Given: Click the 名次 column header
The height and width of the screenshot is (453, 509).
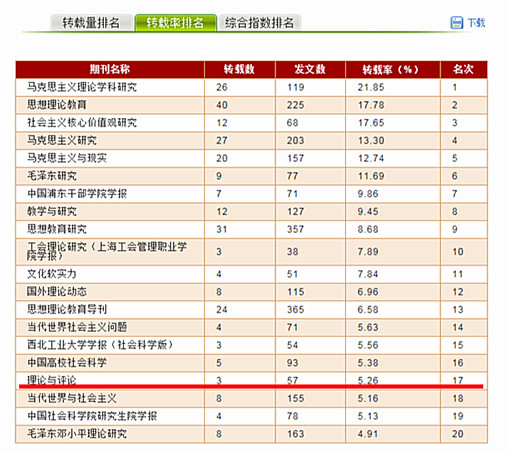Looking at the screenshot, I should pyautogui.click(x=464, y=69).
